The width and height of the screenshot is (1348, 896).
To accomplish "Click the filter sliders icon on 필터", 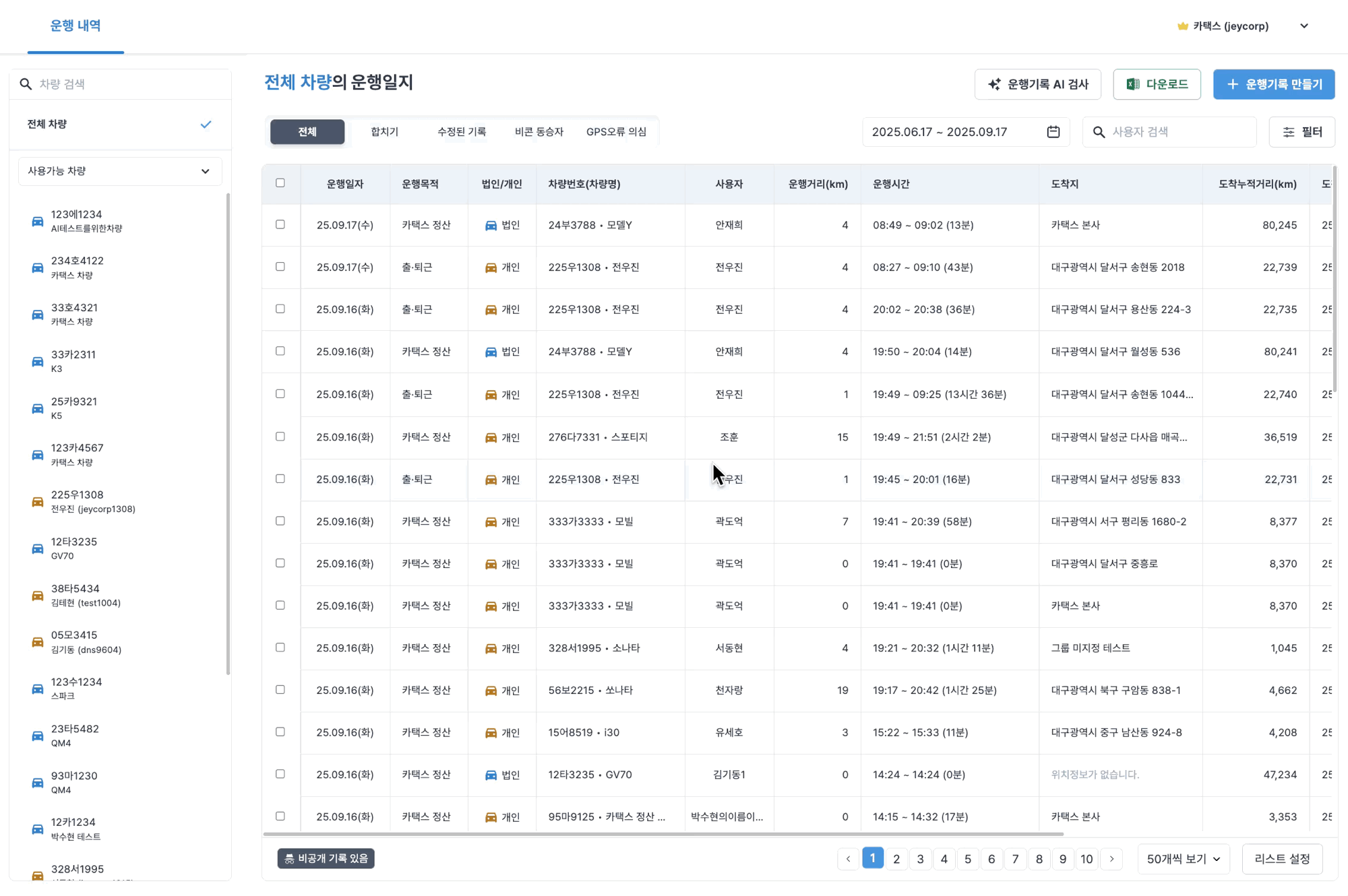I will coord(1289,132).
